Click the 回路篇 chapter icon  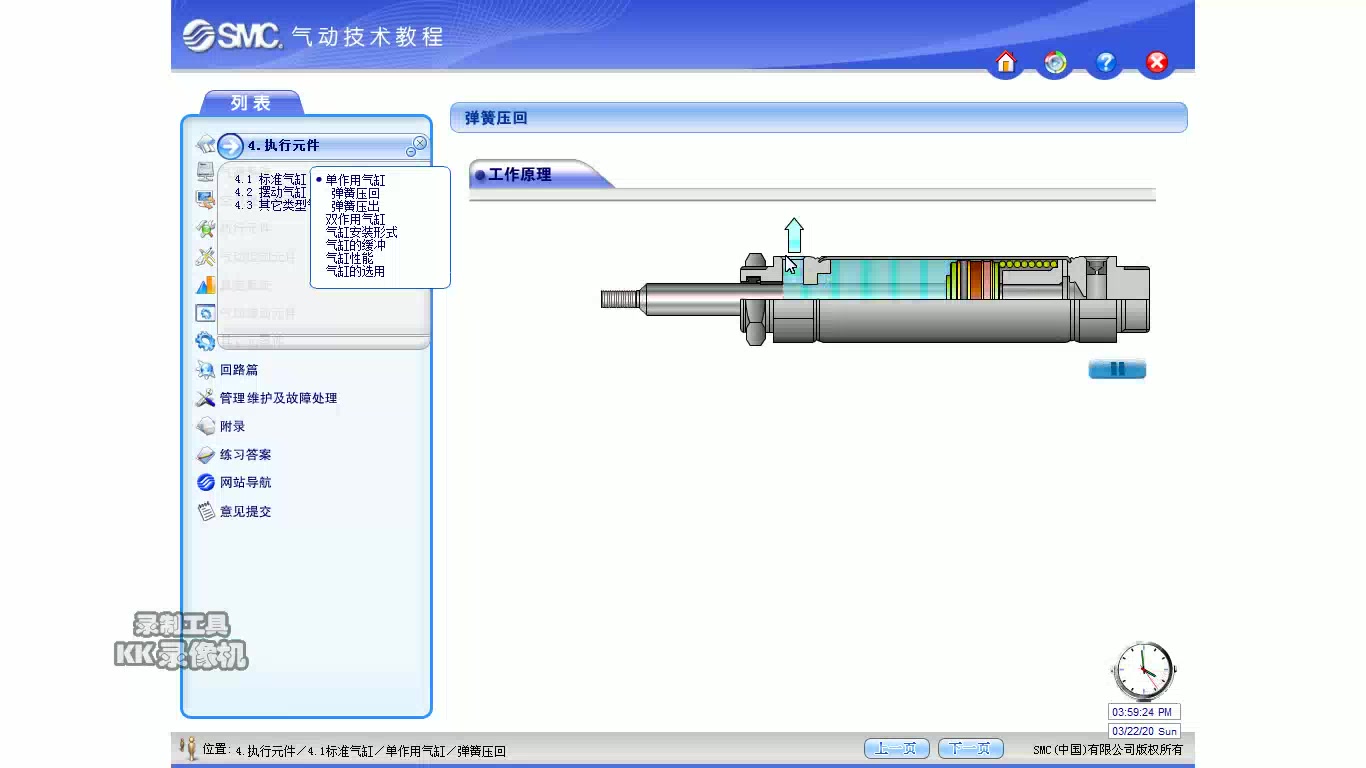pos(205,370)
